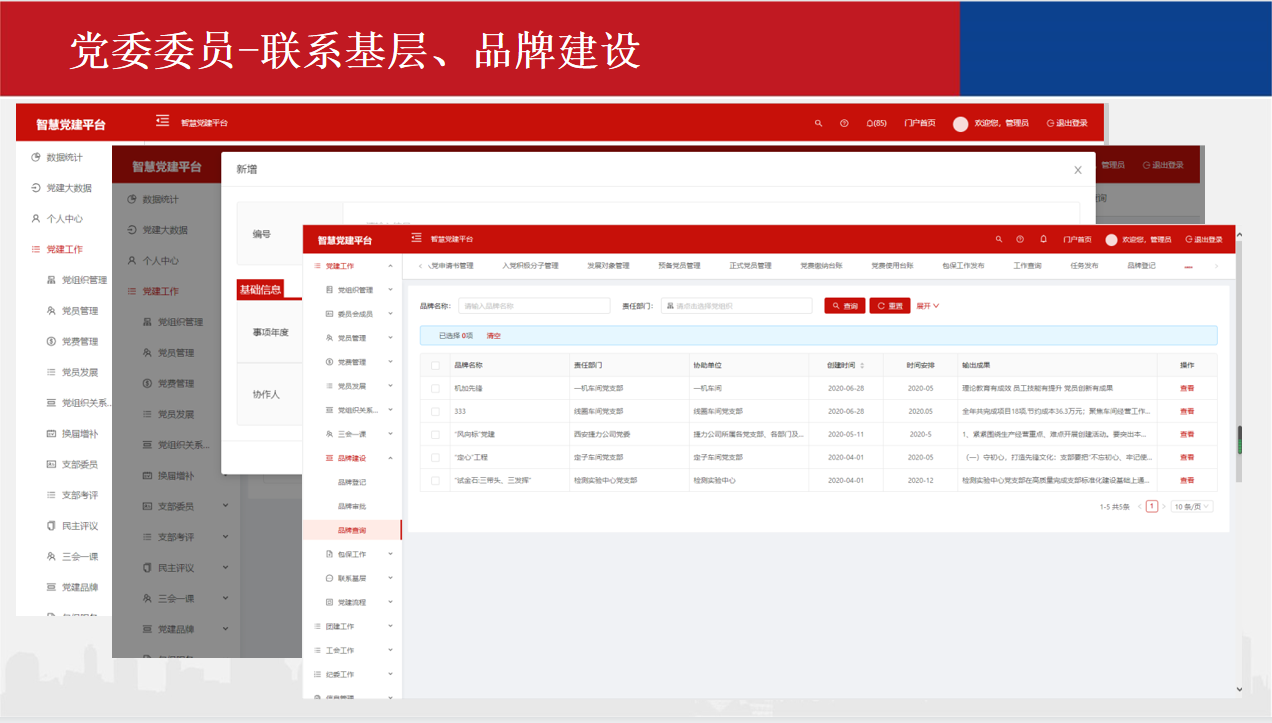The height and width of the screenshot is (723, 1272).
Task: Click the red 查询 search button
Action: pyautogui.click(x=845, y=306)
